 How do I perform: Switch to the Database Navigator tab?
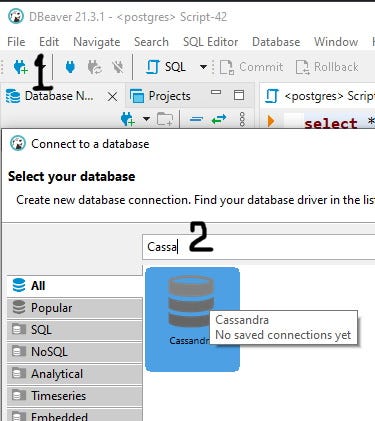click(x=50, y=96)
